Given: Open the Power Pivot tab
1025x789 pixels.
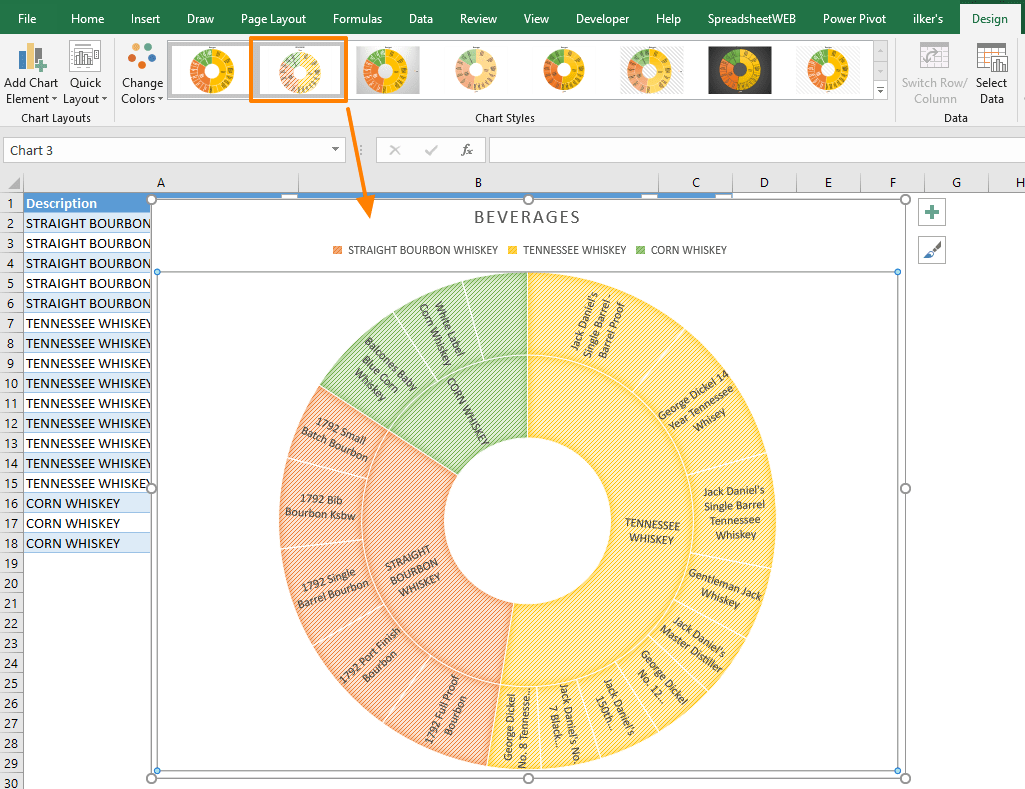Looking at the screenshot, I should [x=854, y=18].
